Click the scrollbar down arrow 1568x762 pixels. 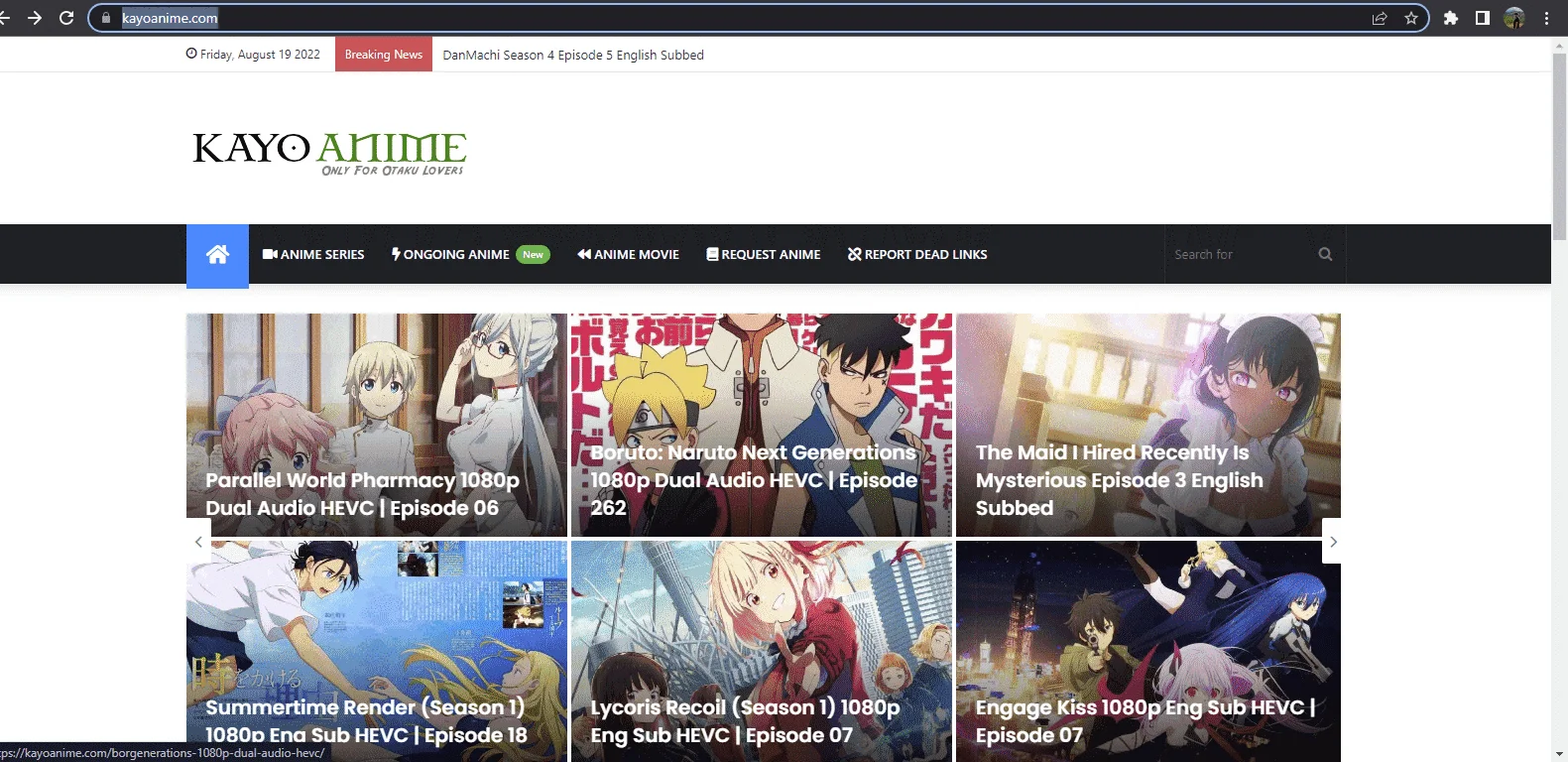[1559, 754]
